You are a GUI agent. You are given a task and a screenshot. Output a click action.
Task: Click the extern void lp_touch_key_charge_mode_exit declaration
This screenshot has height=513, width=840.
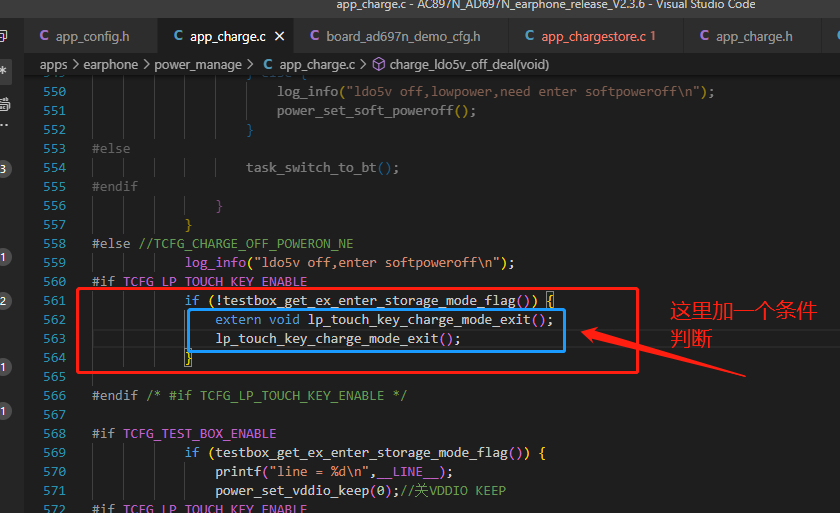point(384,320)
